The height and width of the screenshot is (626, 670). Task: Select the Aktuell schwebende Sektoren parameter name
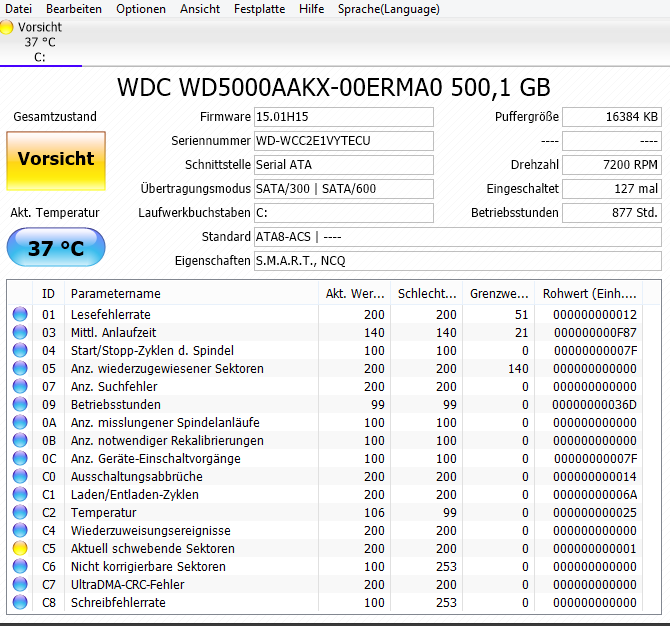[x=153, y=548]
